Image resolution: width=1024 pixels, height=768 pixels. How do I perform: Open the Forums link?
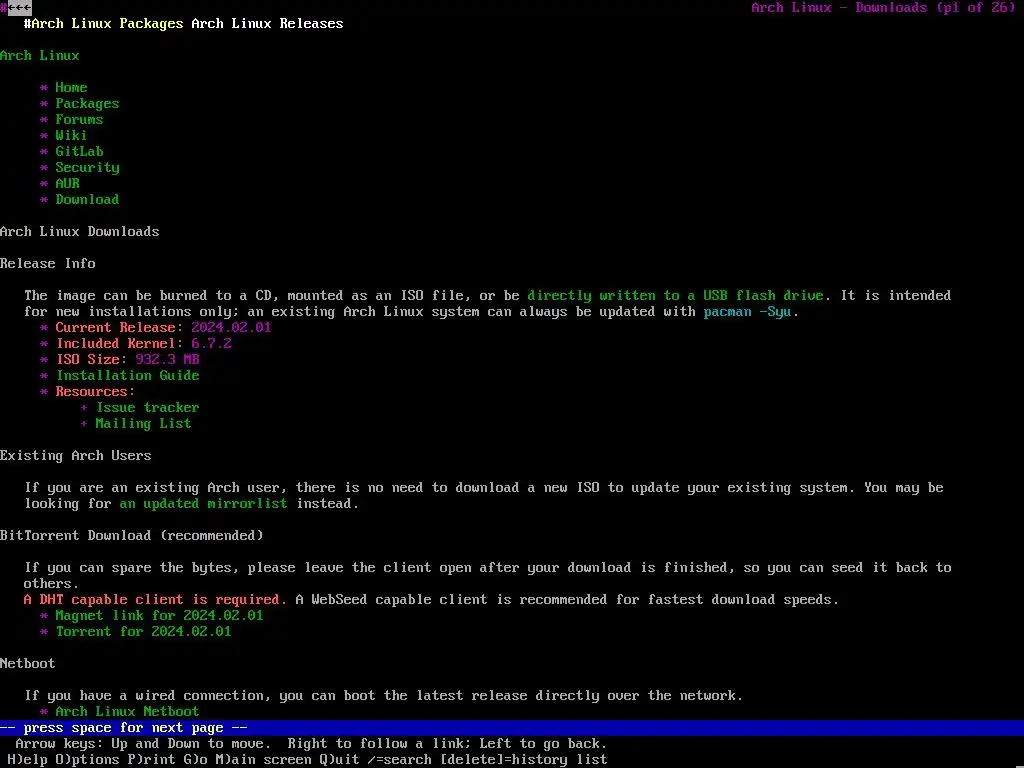79,120
